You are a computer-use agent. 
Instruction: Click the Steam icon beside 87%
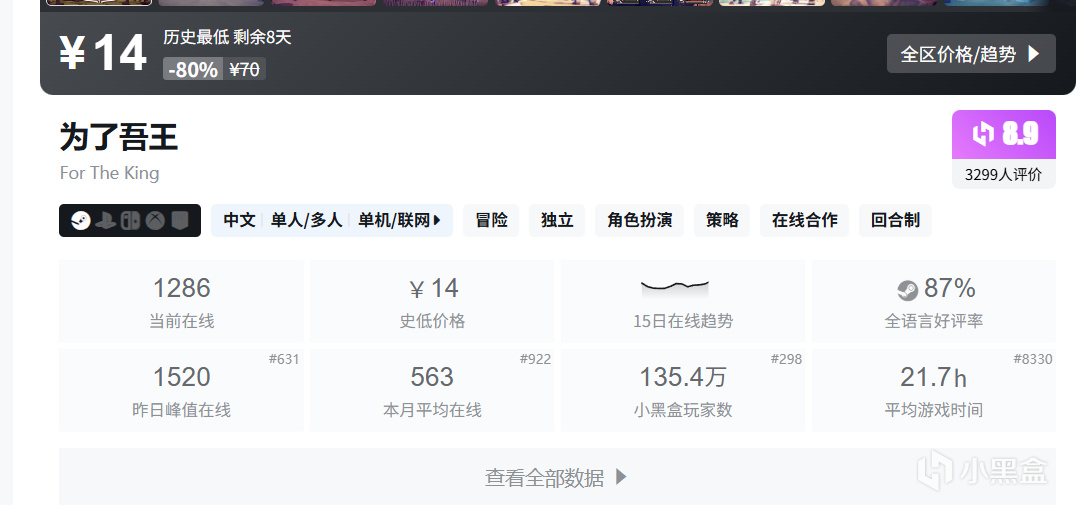pyautogui.click(x=908, y=290)
